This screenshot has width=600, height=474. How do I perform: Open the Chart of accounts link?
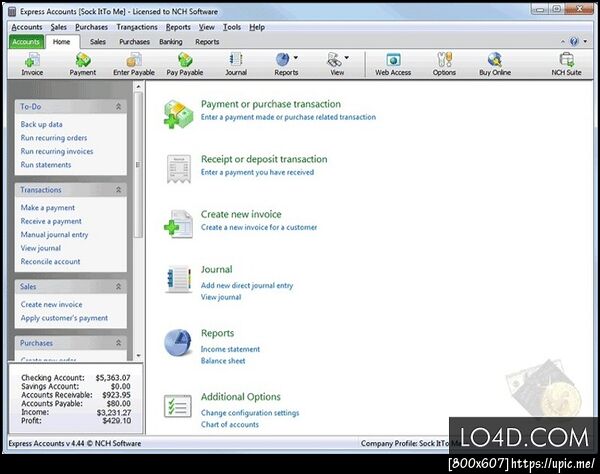[x=230, y=425]
